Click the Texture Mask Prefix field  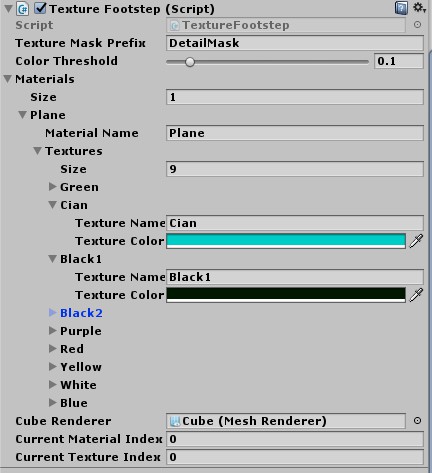[295, 43]
